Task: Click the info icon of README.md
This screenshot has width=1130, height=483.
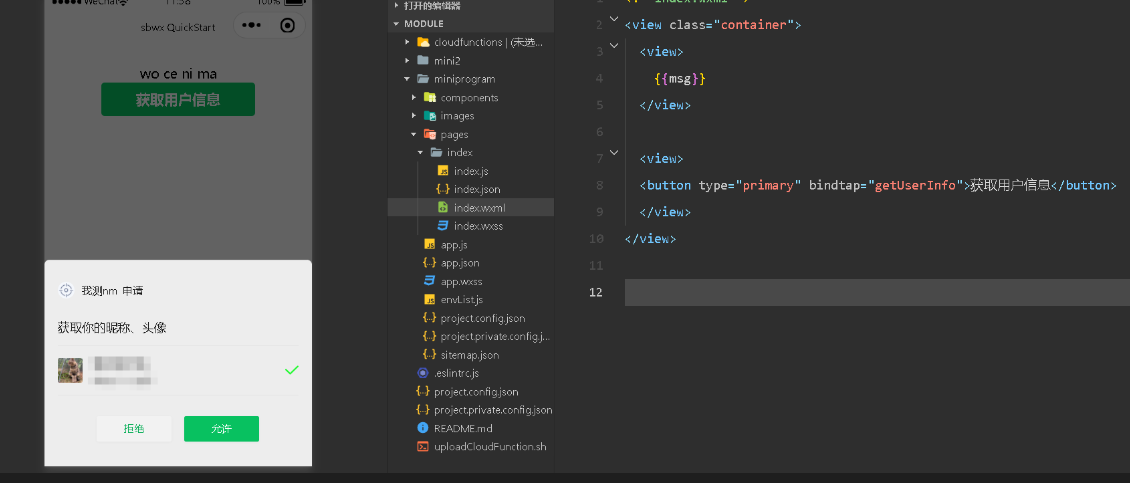Action: tap(423, 428)
